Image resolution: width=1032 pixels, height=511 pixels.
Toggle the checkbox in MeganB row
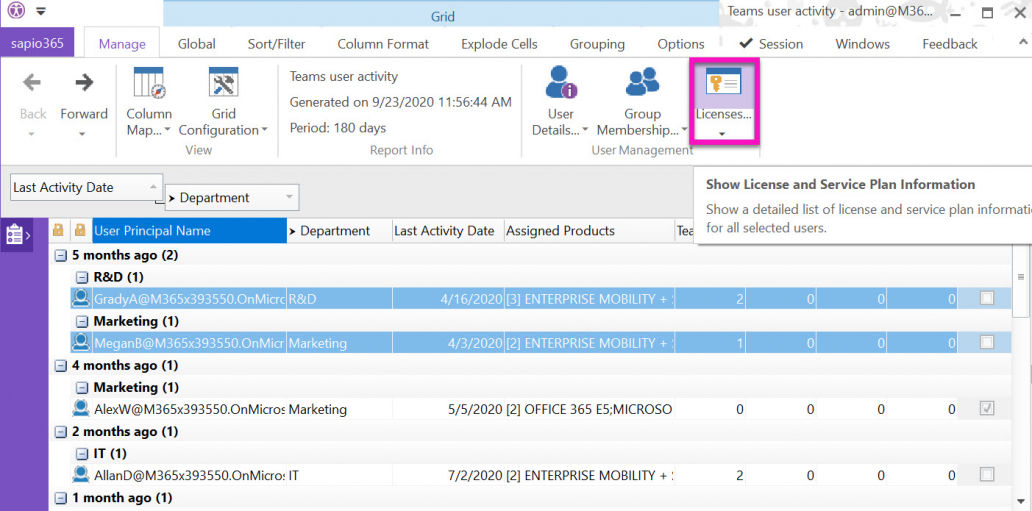987,342
